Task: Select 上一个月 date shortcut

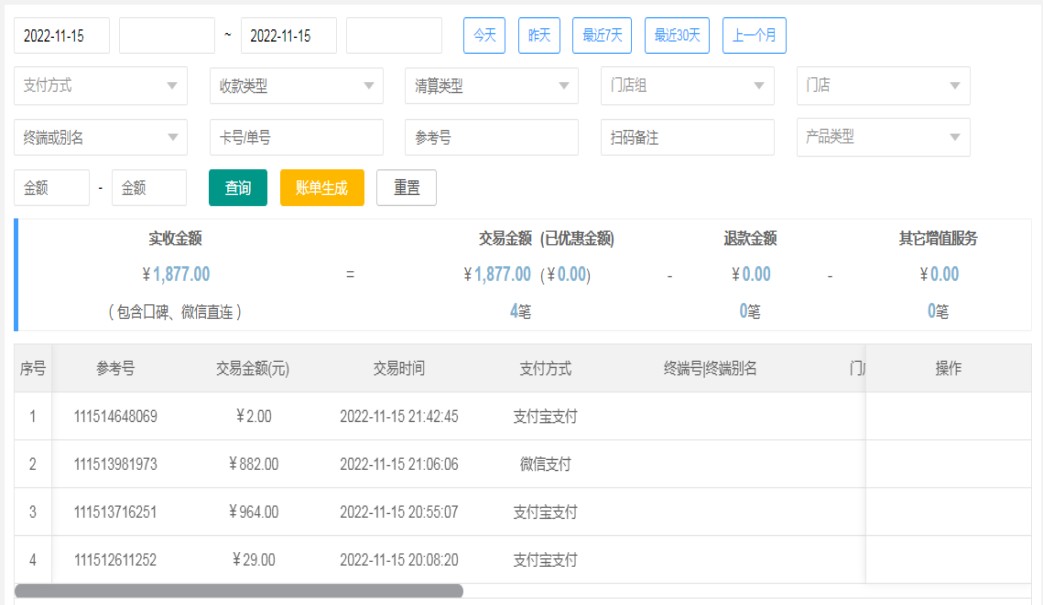Action: click(x=754, y=35)
